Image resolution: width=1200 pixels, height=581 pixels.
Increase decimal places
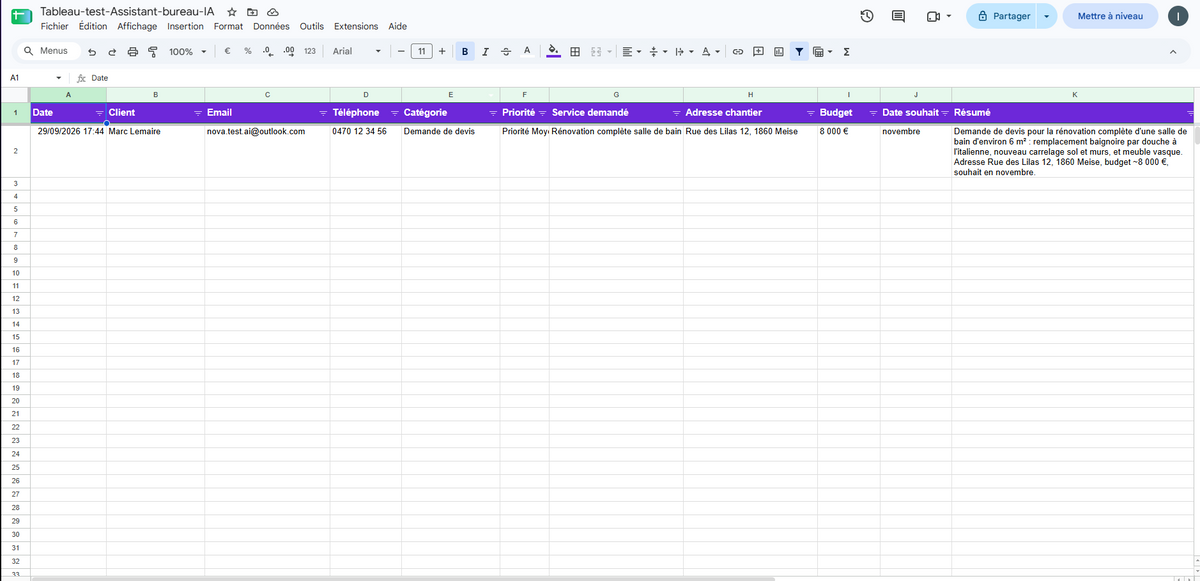[x=289, y=51]
